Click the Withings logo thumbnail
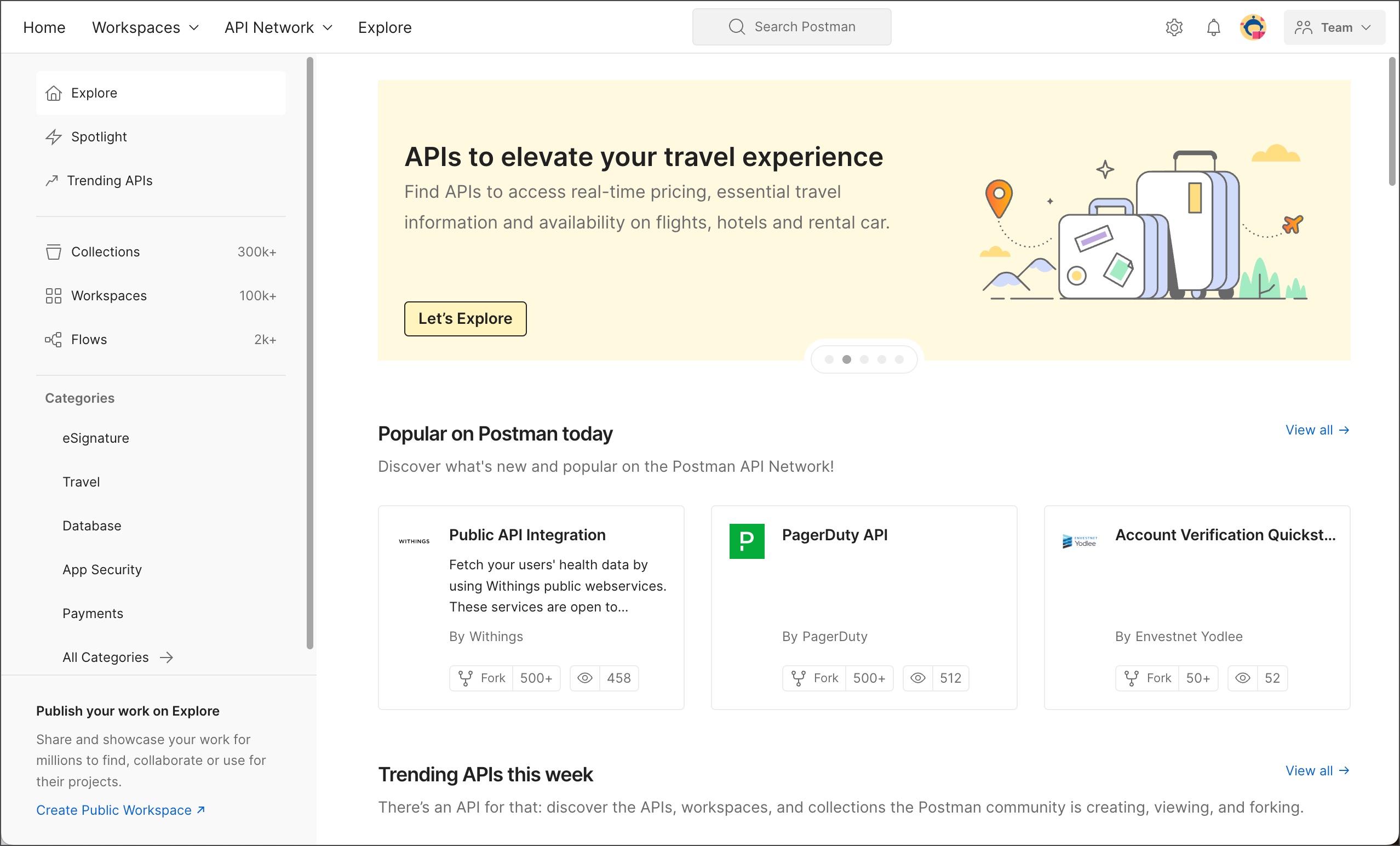Screen dimensions: 1400x846 point(414,541)
